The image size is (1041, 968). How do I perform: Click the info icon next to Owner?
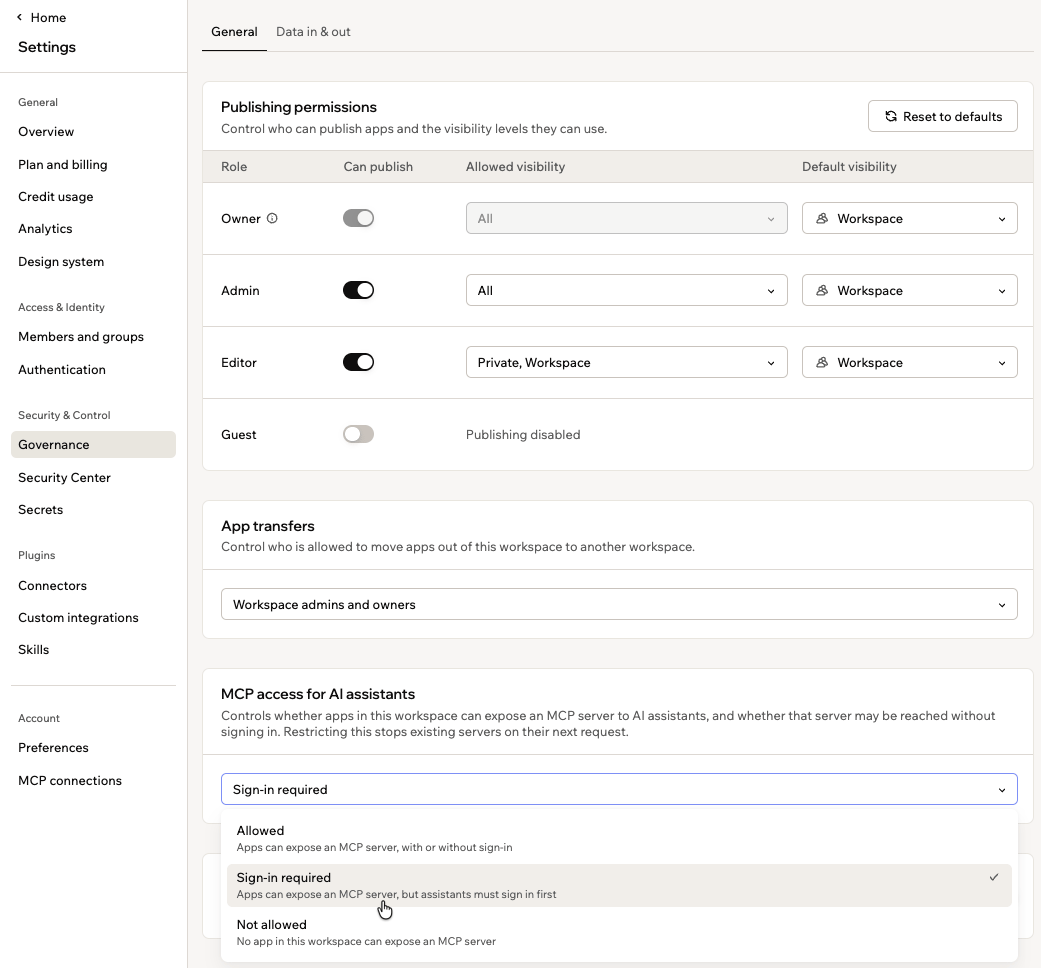point(272,218)
